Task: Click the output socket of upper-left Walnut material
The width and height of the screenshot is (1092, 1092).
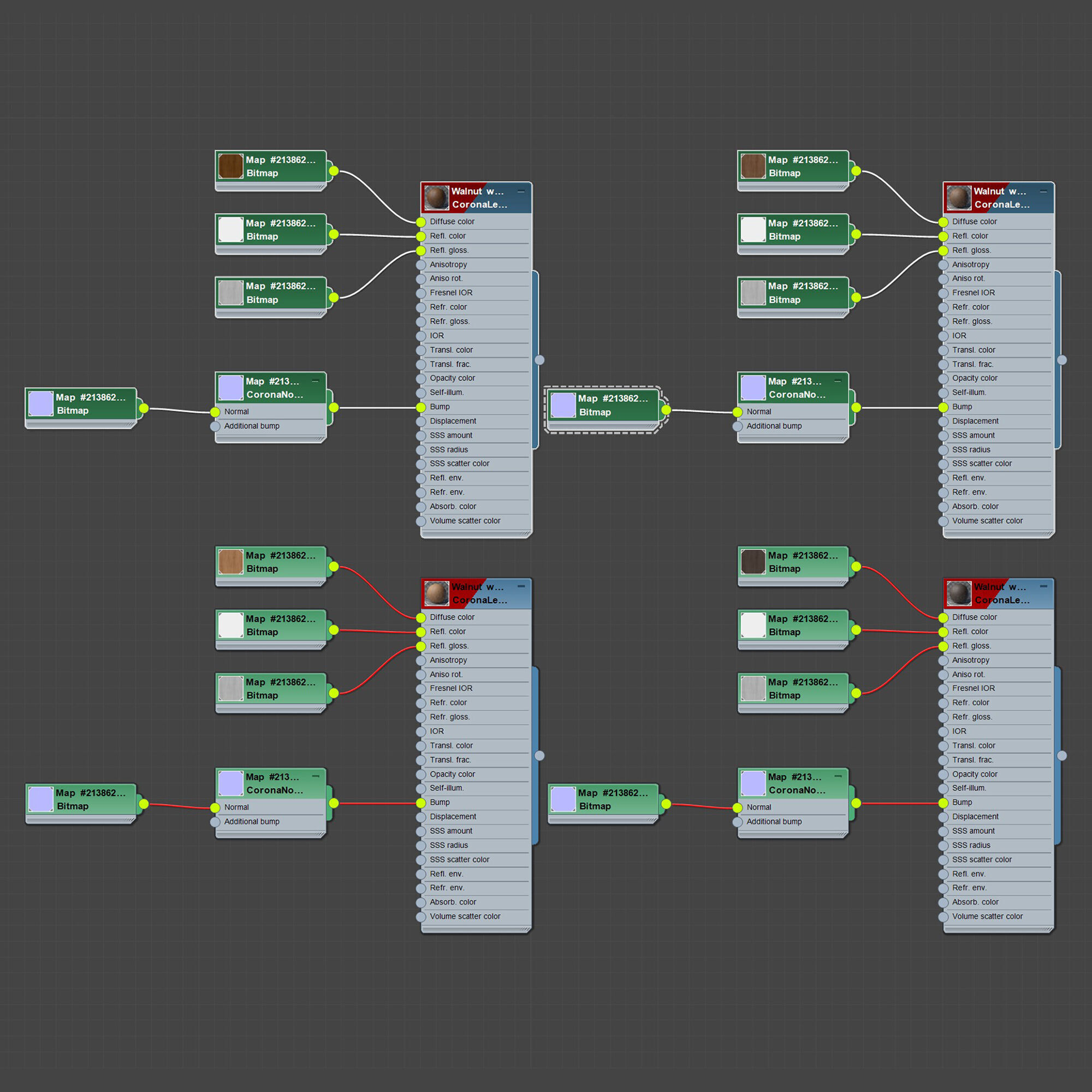Action: (540, 360)
